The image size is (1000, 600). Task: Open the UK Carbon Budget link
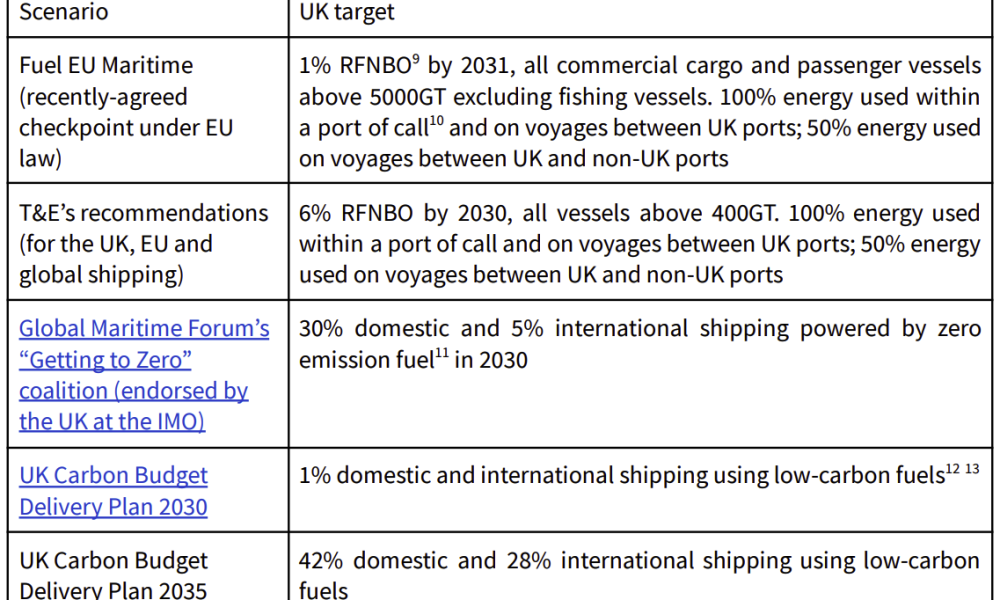114,476
